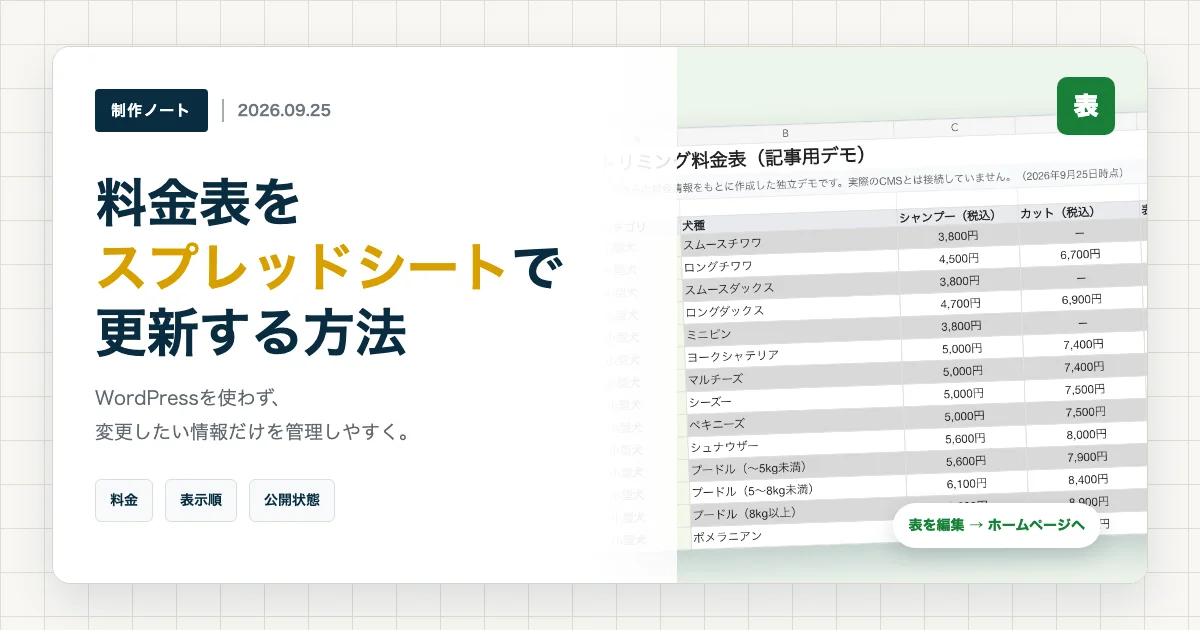The height and width of the screenshot is (630, 1200).
Task: Click the date 2026.09.25
Action: [284, 110]
